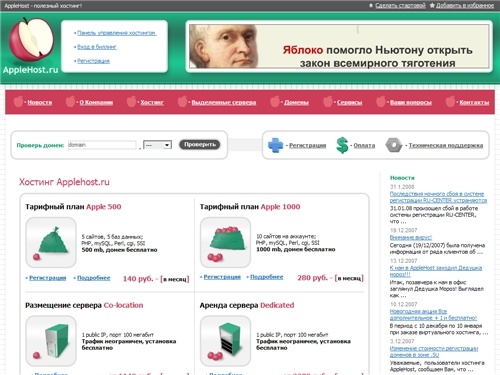Open Ваши вопросы menu item
Viewport: 500px width, 375px height.
click(x=411, y=102)
